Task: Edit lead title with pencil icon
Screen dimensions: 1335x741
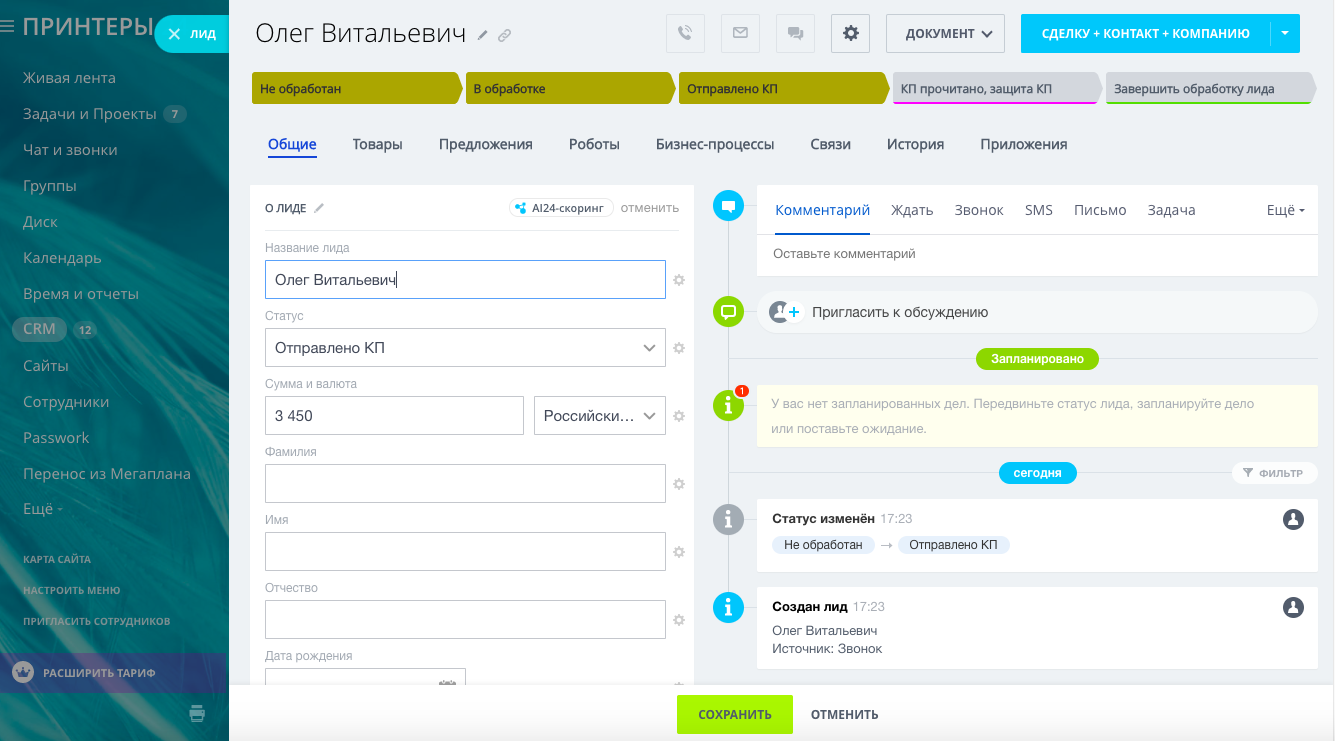Action: [x=483, y=35]
